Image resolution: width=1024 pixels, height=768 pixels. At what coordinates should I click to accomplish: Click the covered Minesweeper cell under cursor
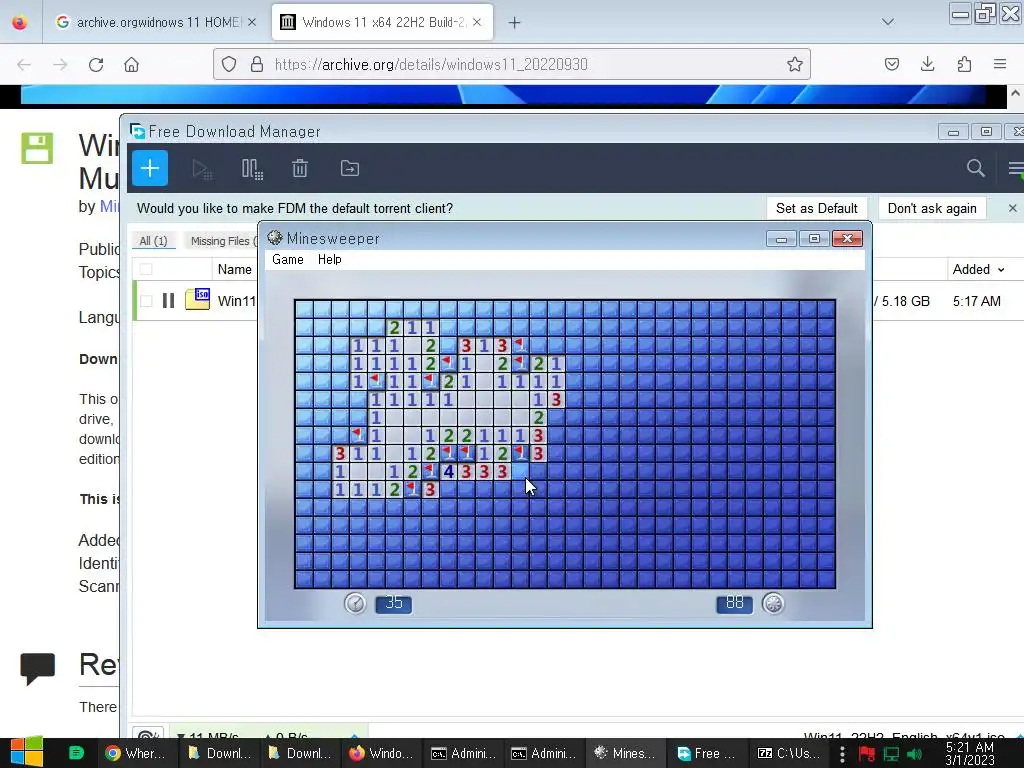520,472
